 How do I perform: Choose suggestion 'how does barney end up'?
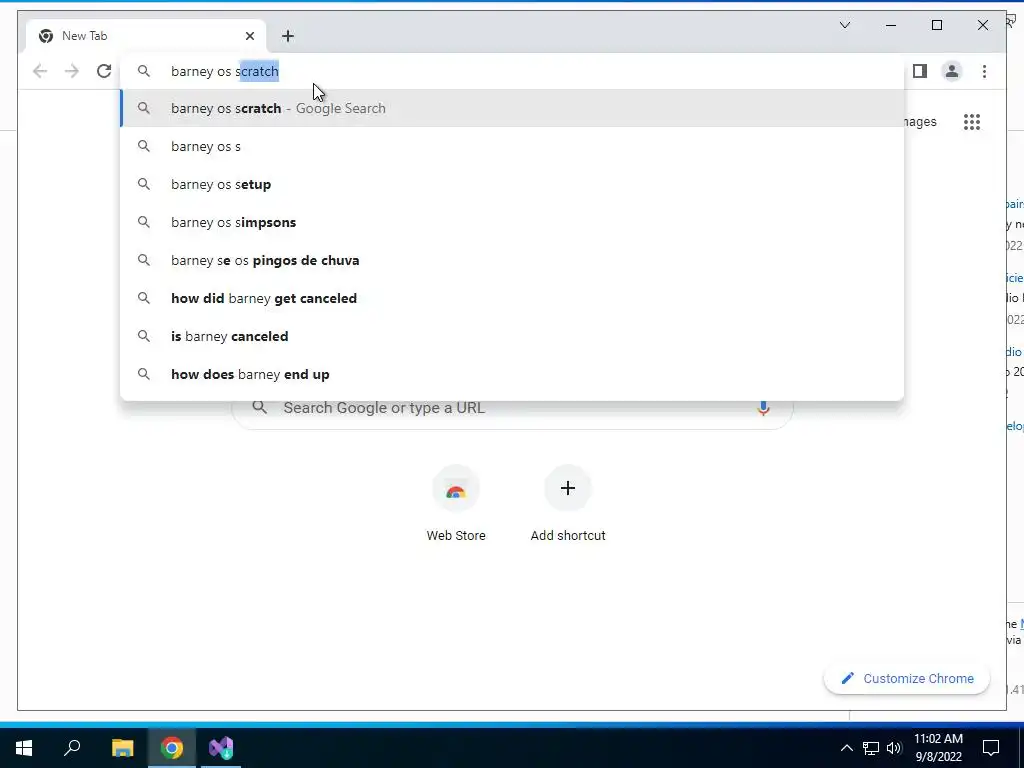click(x=512, y=374)
